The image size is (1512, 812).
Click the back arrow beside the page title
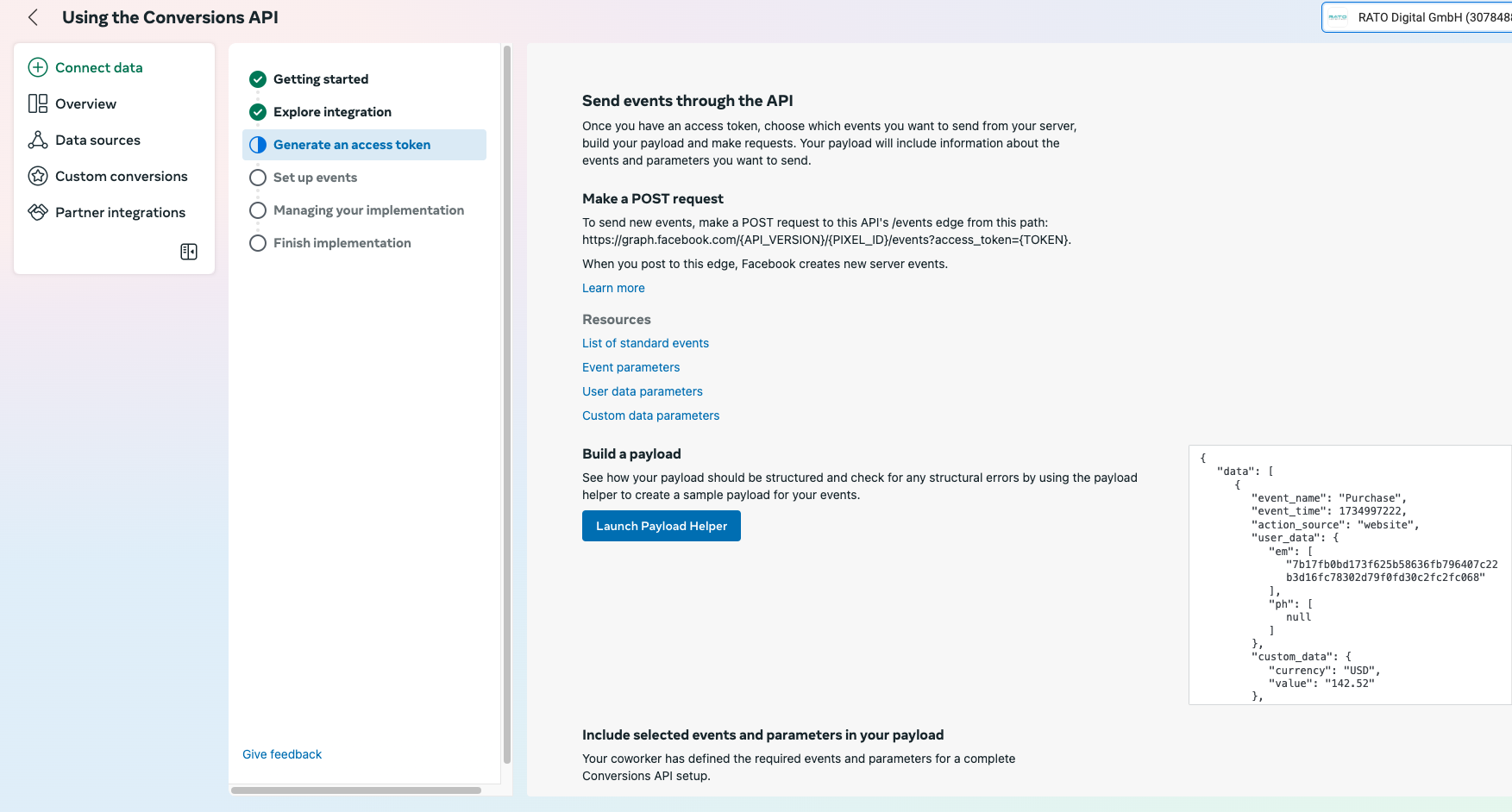pos(32,16)
